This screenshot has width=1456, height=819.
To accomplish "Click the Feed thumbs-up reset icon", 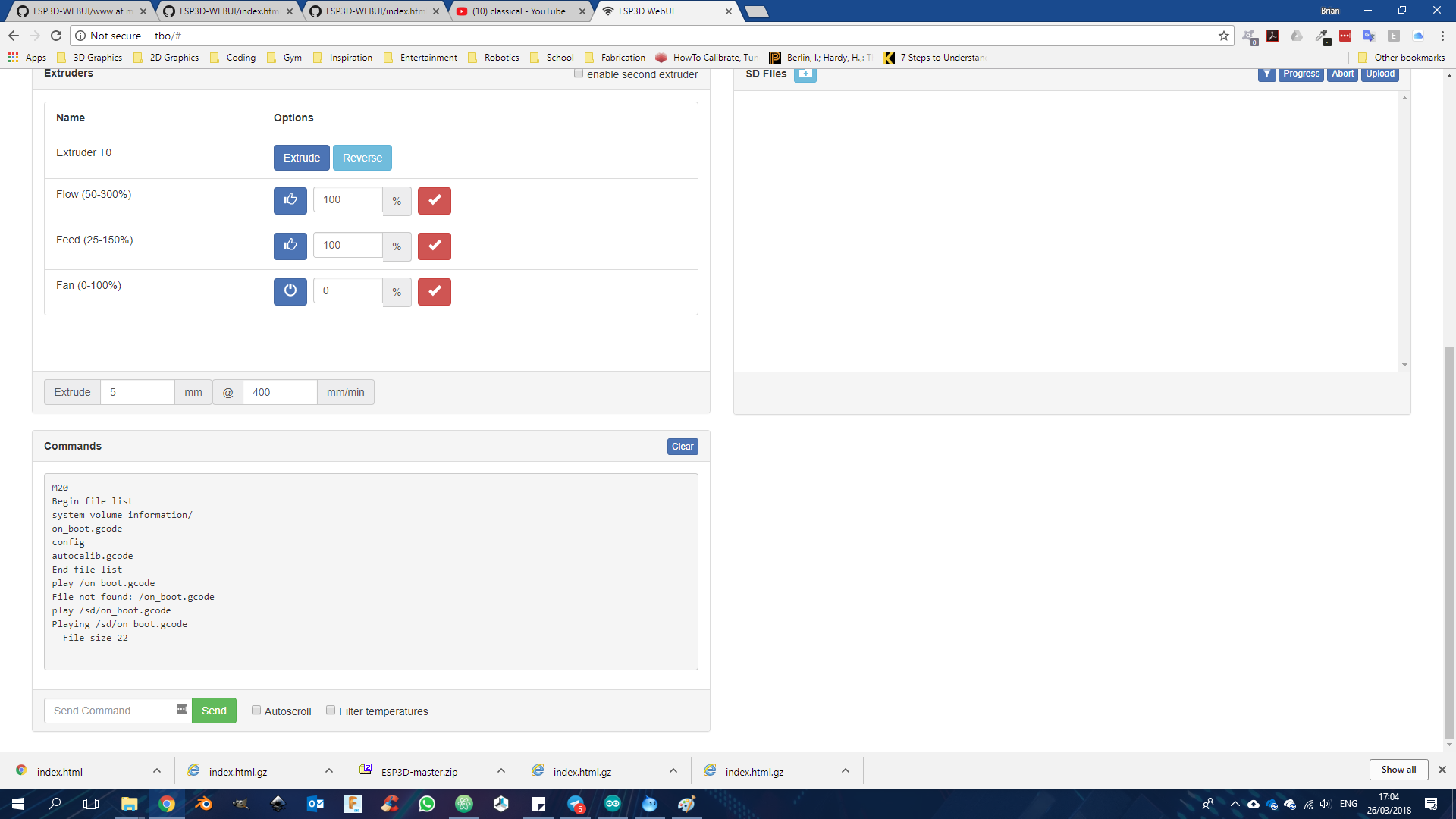I will [x=290, y=246].
